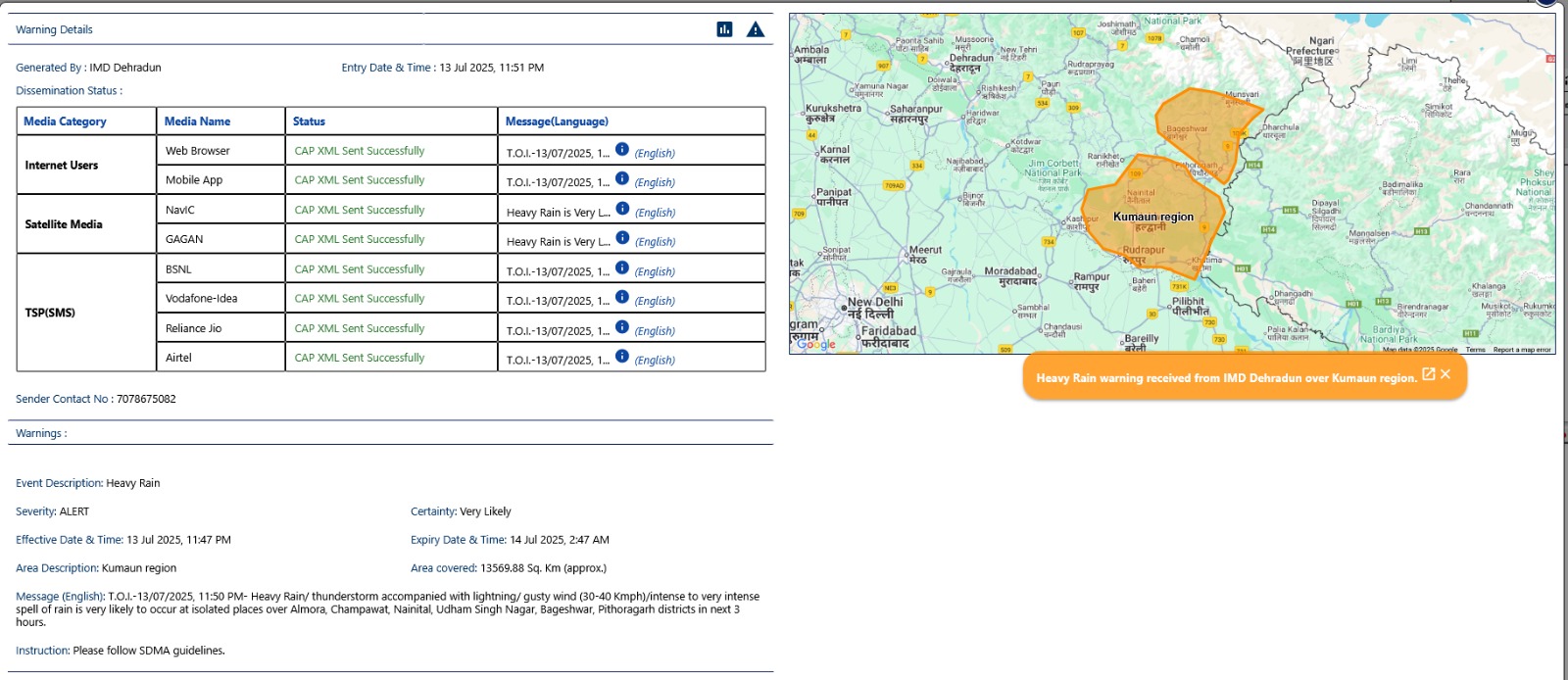Click Airtel CAP XML Sent Successfully status

360,358
